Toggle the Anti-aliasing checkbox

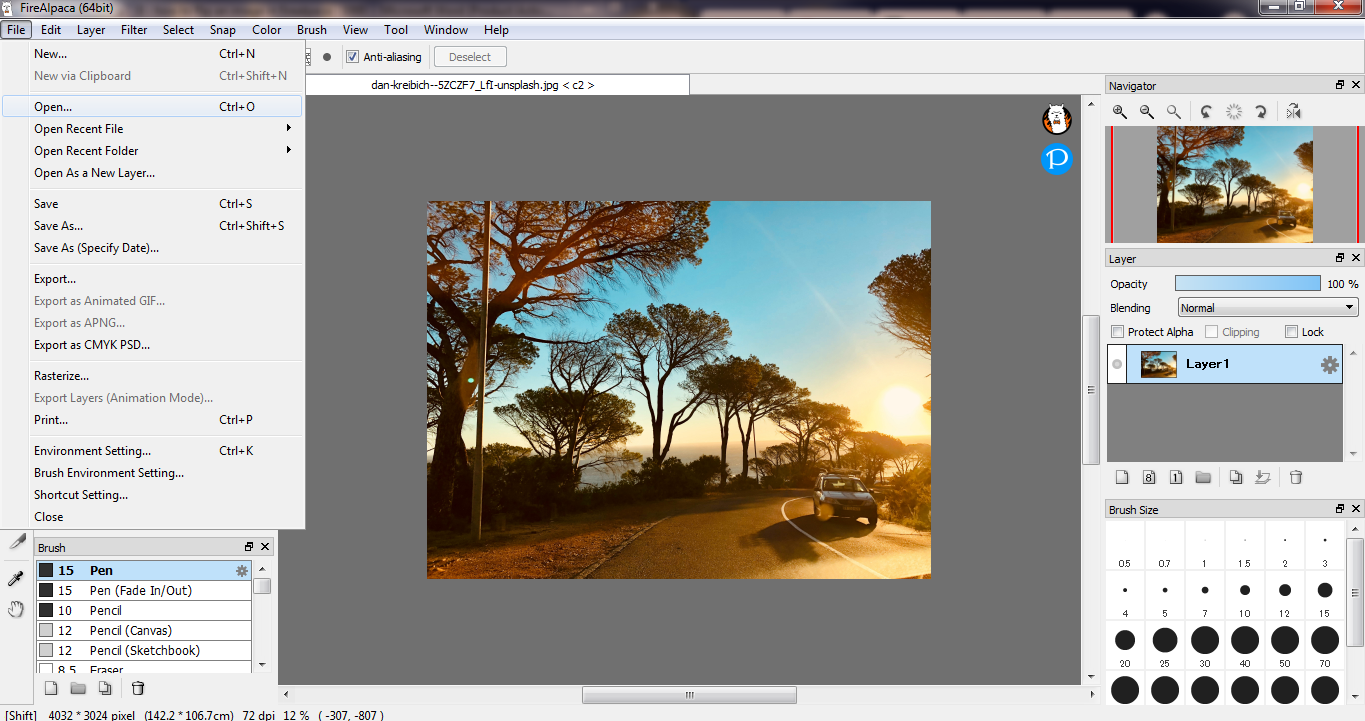[x=352, y=57]
